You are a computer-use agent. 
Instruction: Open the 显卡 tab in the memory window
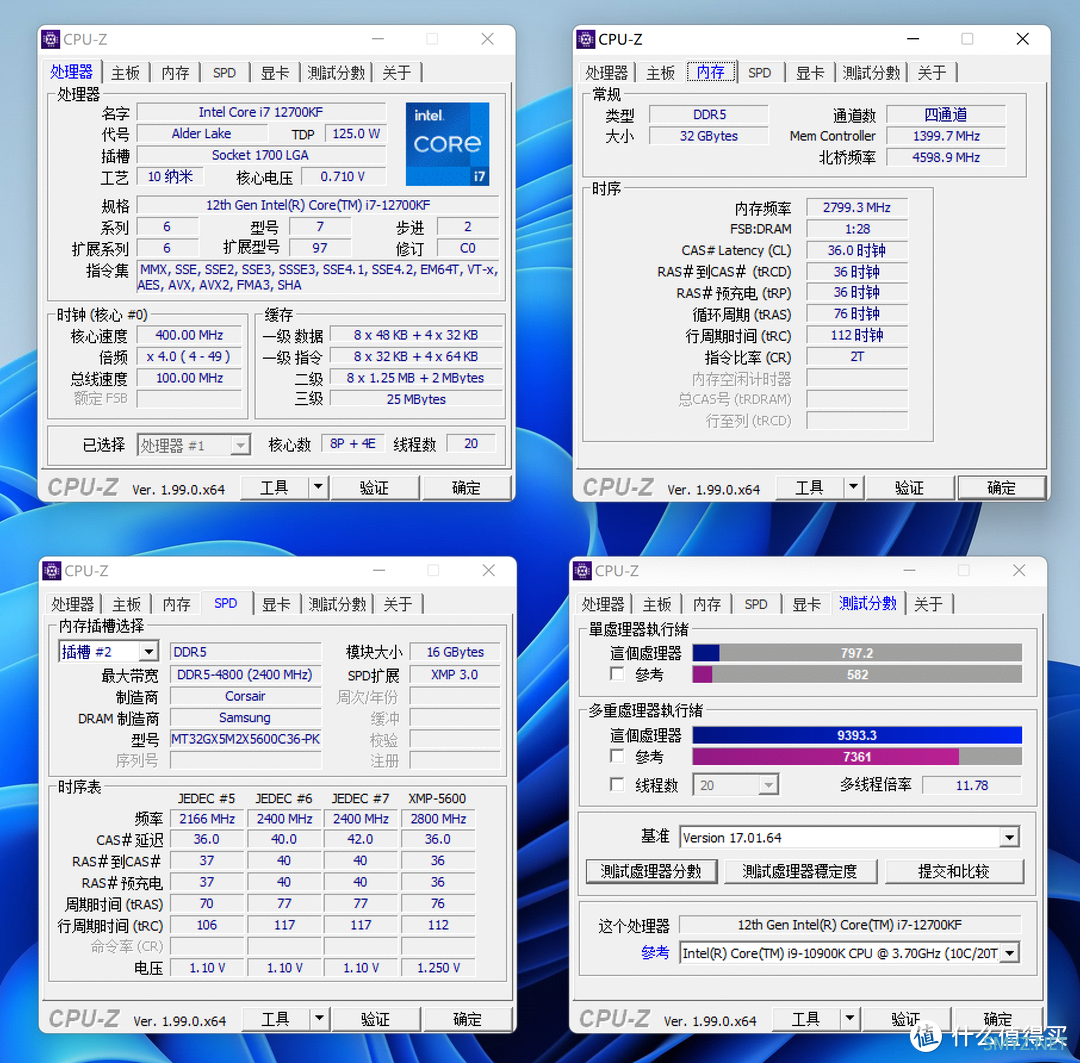pos(810,72)
